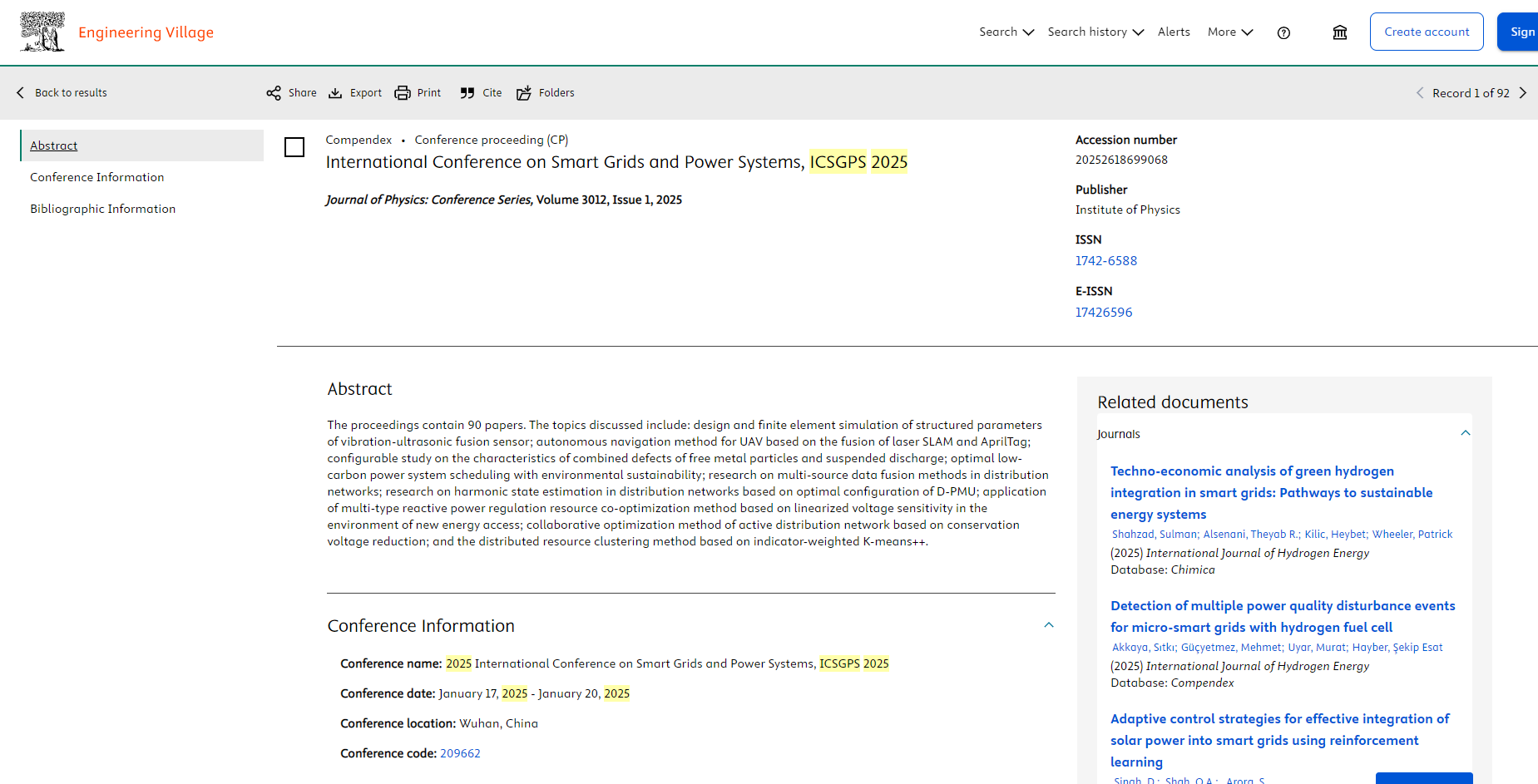Expand the Search history dropdown

click(1095, 32)
